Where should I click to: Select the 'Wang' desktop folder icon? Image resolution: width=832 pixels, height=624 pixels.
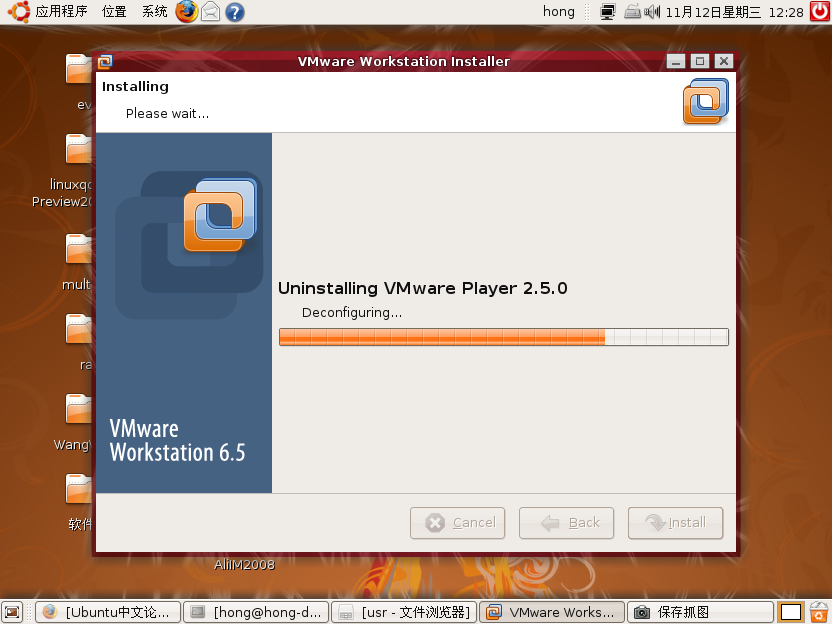point(79,409)
